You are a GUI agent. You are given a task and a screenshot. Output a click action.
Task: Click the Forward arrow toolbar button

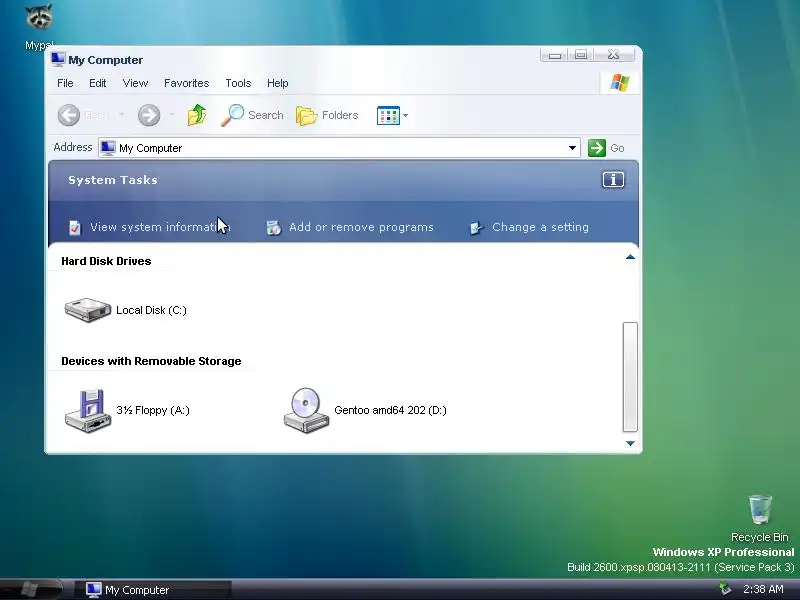coord(149,115)
